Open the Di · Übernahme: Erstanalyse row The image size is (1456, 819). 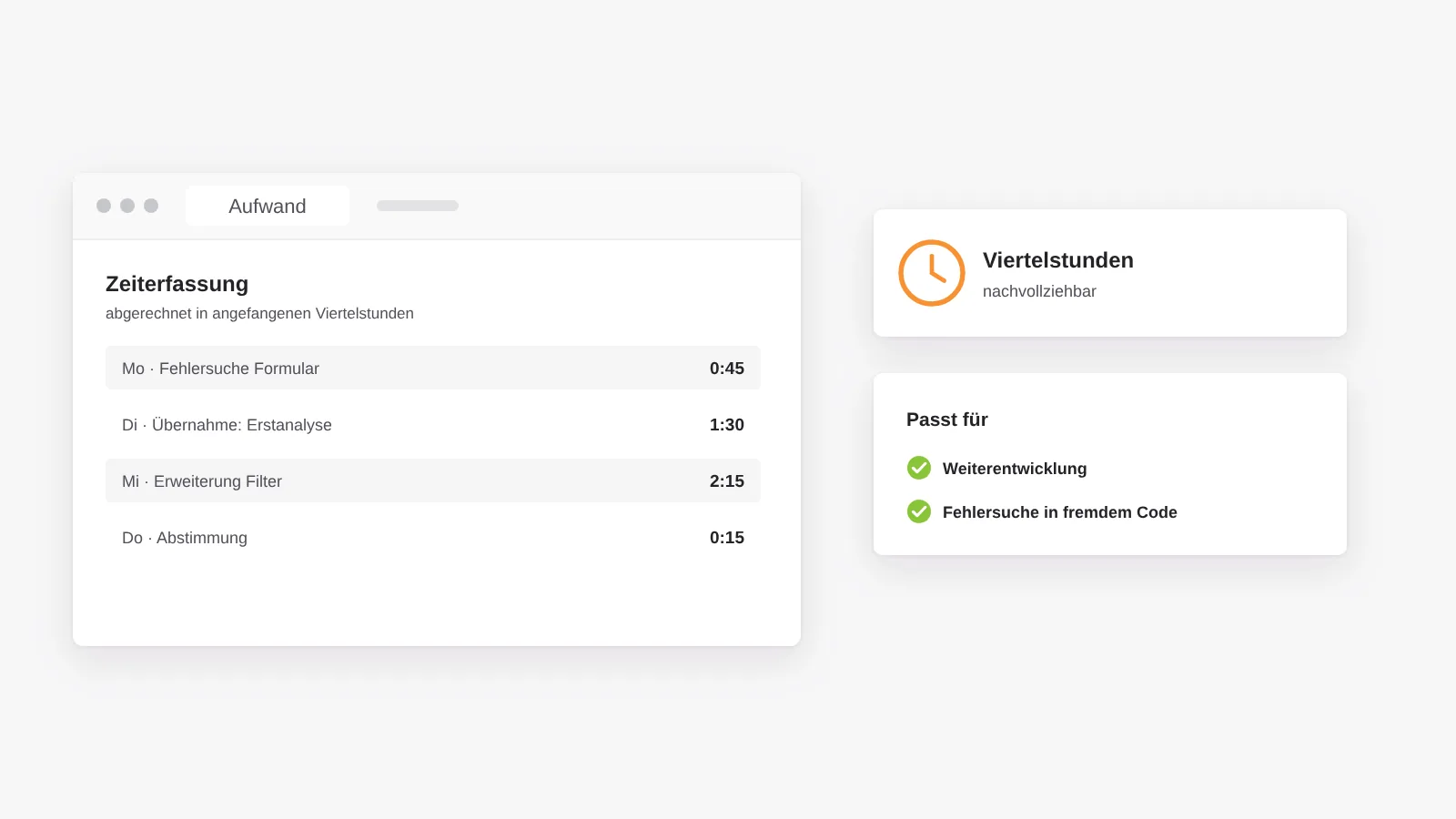click(x=433, y=424)
